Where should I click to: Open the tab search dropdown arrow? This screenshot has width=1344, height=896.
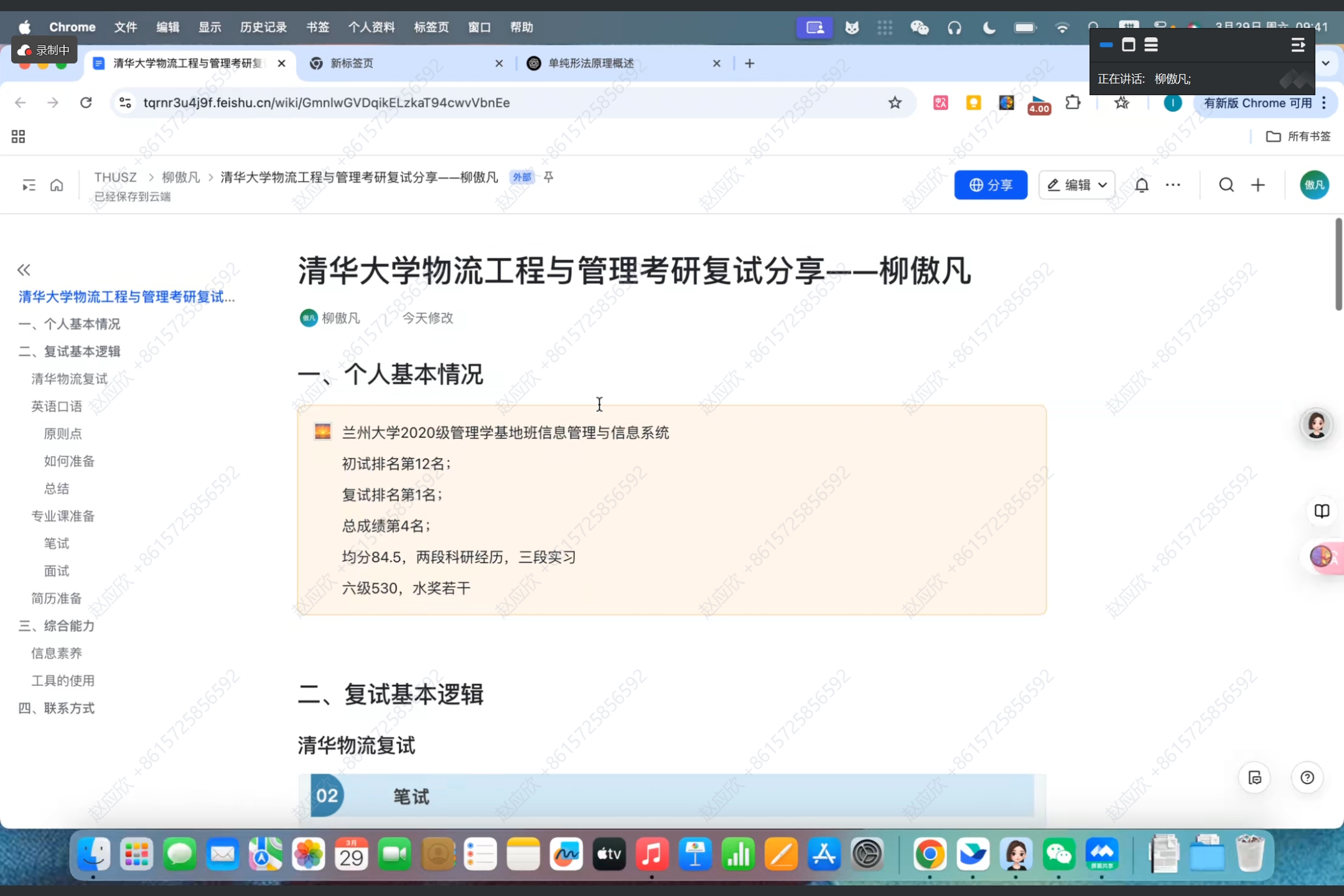(x=1326, y=63)
